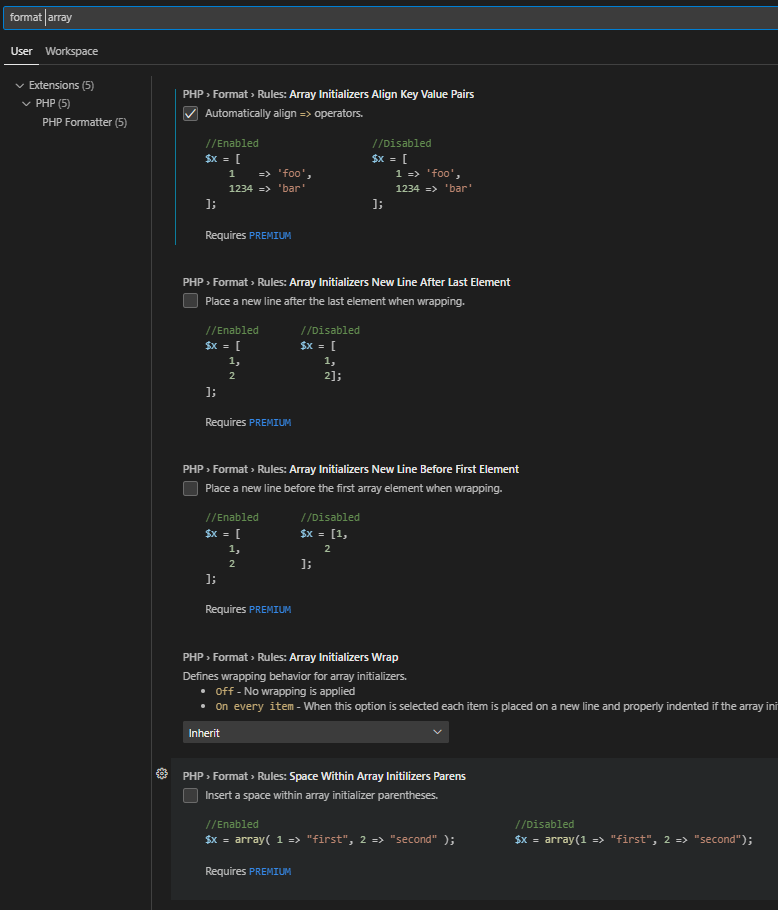
Task: Click the settings search box
Action: (x=389, y=17)
